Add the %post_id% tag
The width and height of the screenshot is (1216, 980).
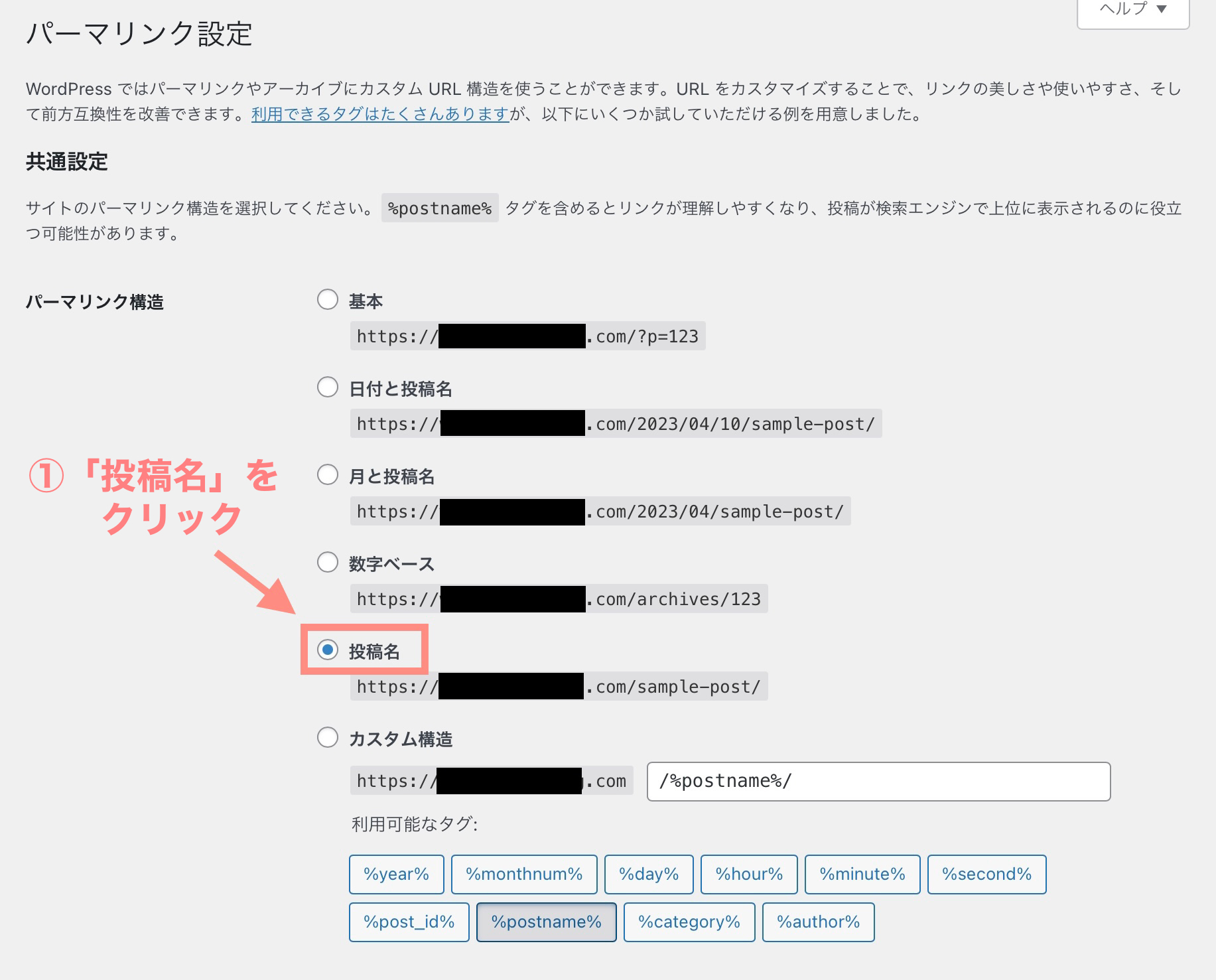409,922
